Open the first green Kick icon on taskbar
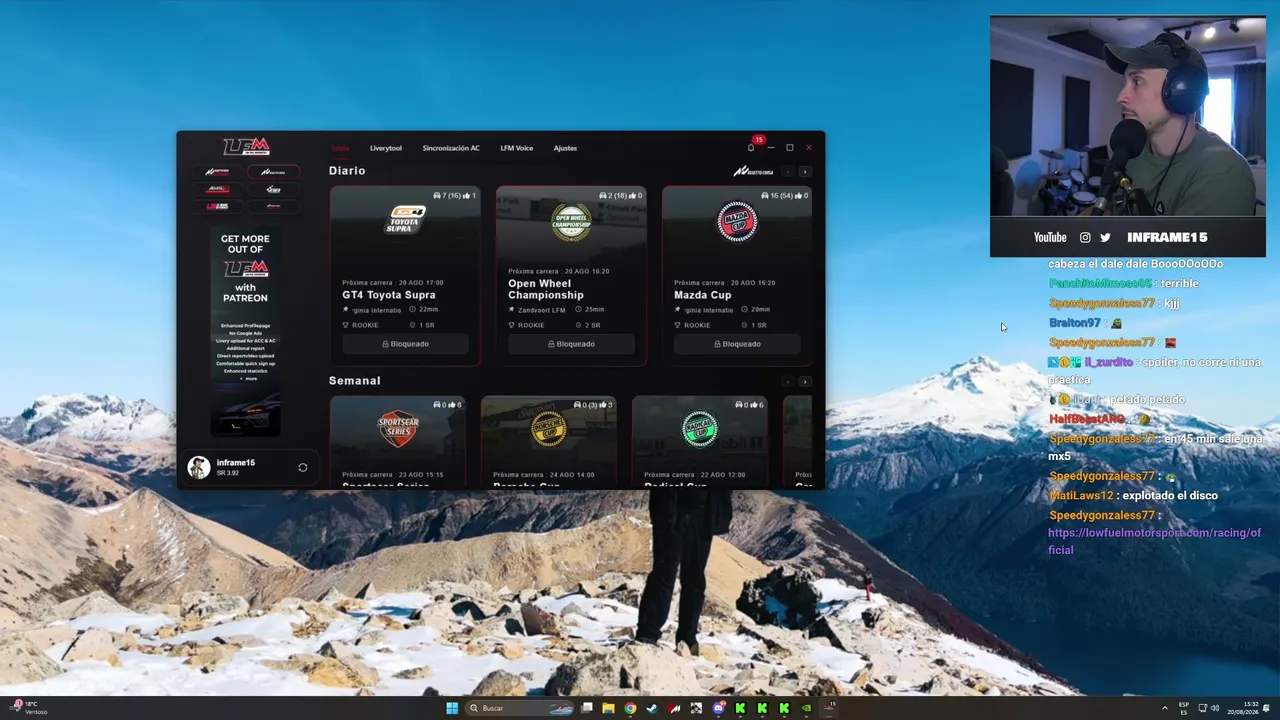 click(740, 708)
